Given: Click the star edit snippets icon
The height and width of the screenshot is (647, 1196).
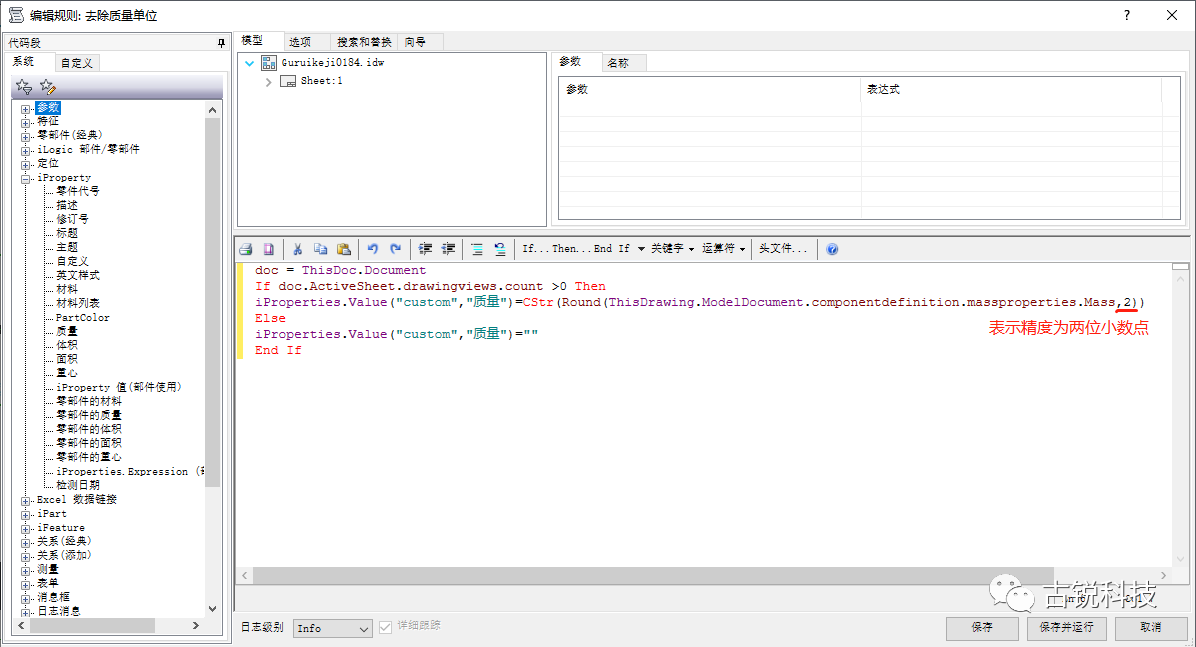Looking at the screenshot, I should coord(47,86).
